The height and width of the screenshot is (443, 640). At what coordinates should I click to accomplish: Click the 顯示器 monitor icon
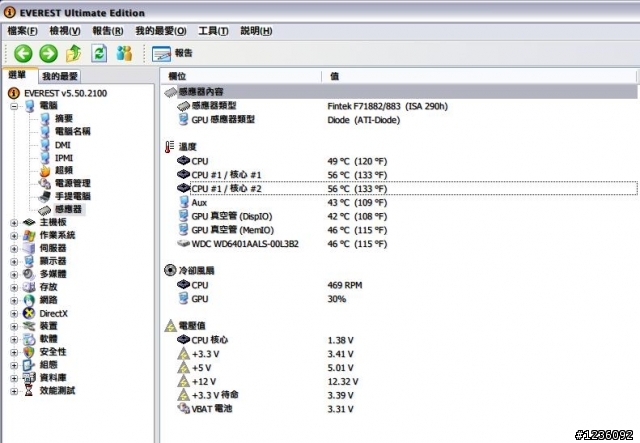[x=29, y=261]
